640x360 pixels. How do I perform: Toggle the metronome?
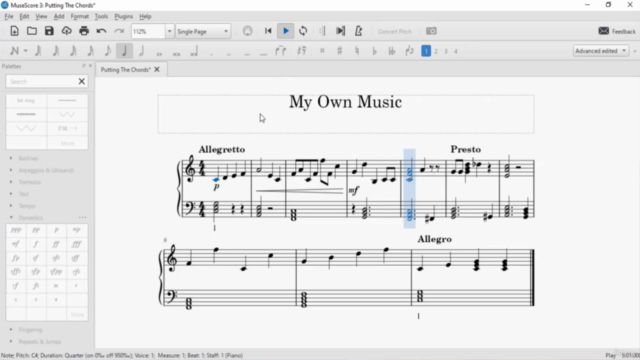click(358, 31)
